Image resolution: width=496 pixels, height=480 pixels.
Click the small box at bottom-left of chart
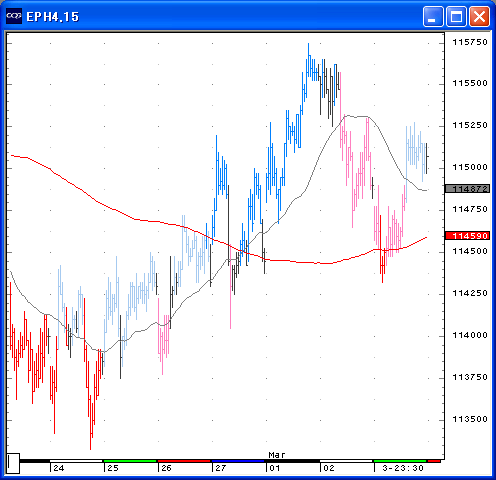point(13,463)
